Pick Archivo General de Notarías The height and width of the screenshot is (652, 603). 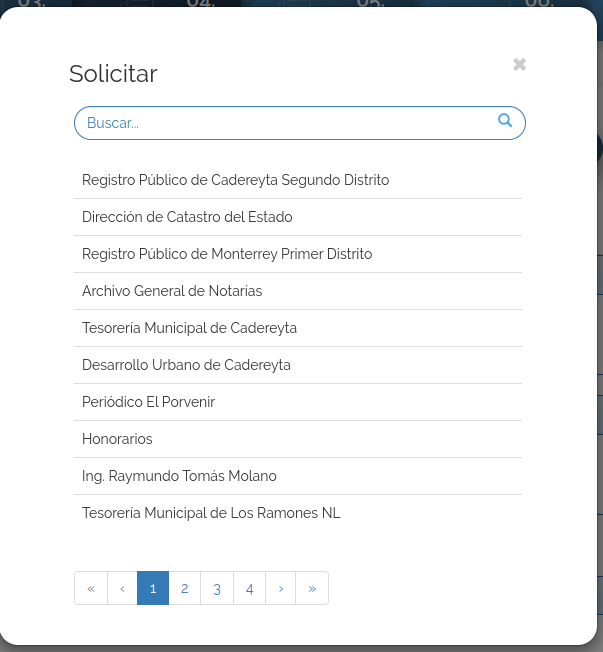point(172,291)
